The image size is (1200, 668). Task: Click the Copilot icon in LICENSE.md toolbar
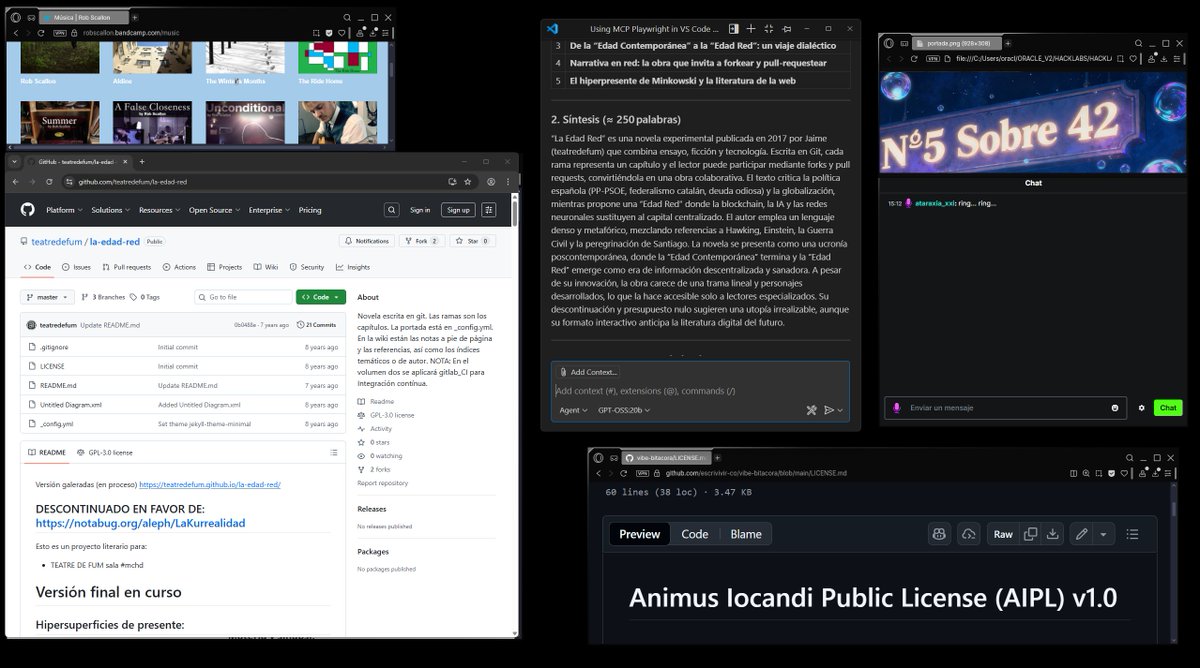(x=938, y=534)
